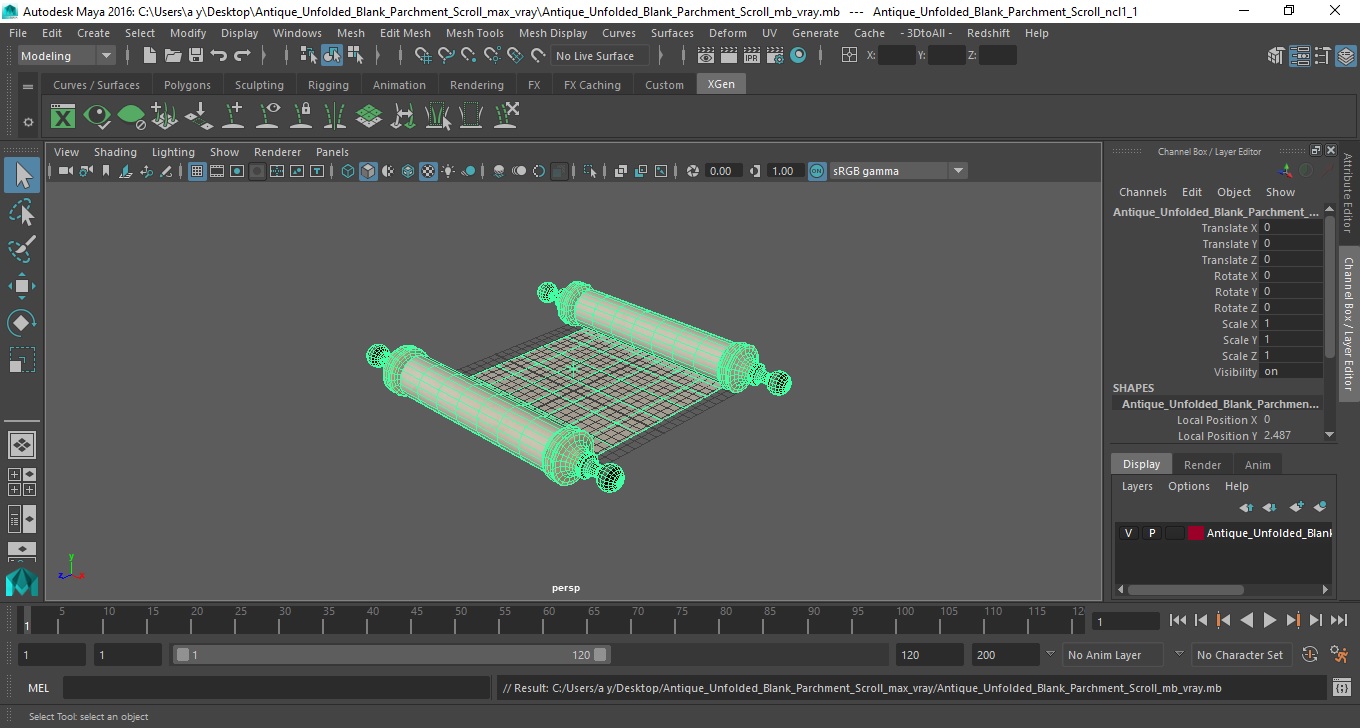Image resolution: width=1360 pixels, height=728 pixels.
Task: Click the four-view layout icon
Action: click(22, 482)
